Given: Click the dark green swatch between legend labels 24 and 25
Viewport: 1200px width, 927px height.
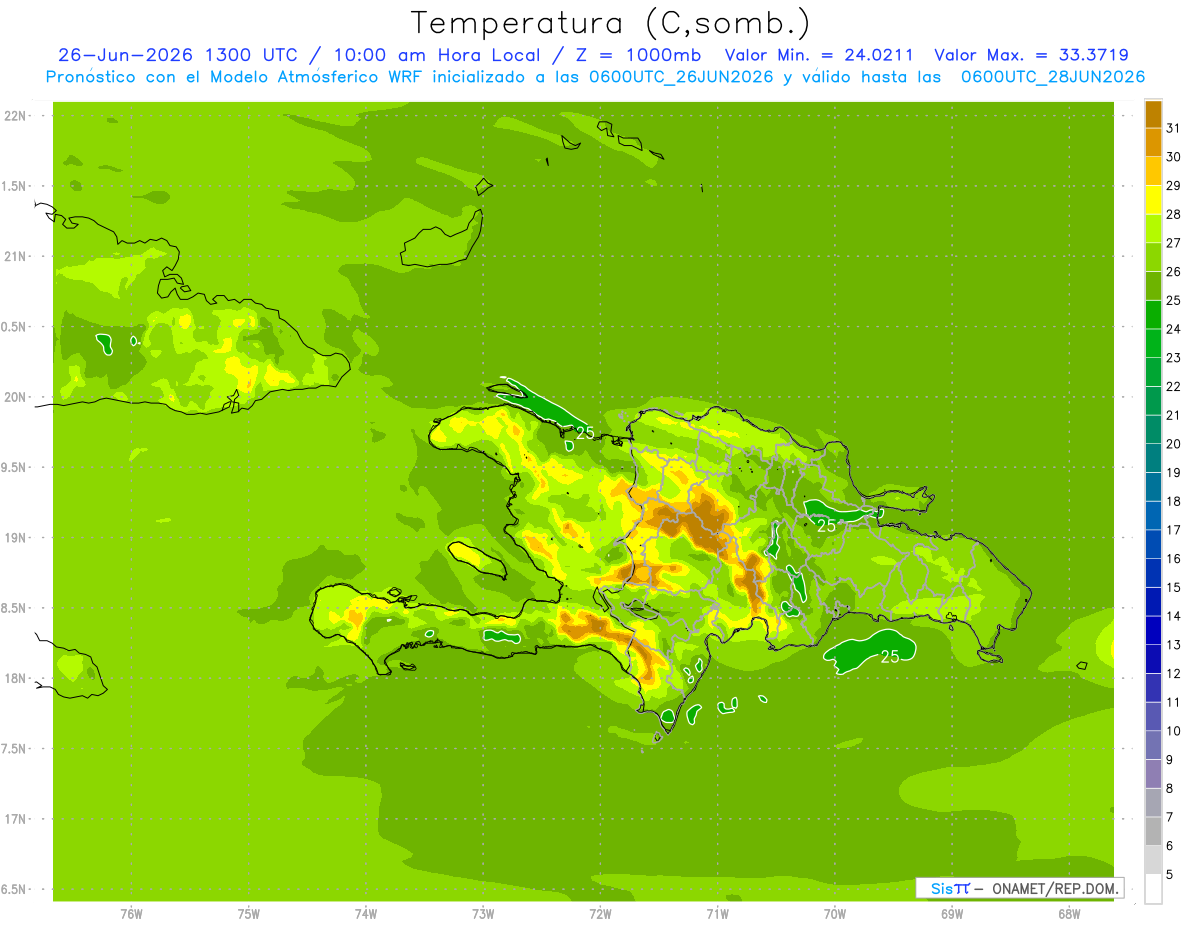Looking at the screenshot, I should (x=1153, y=315).
